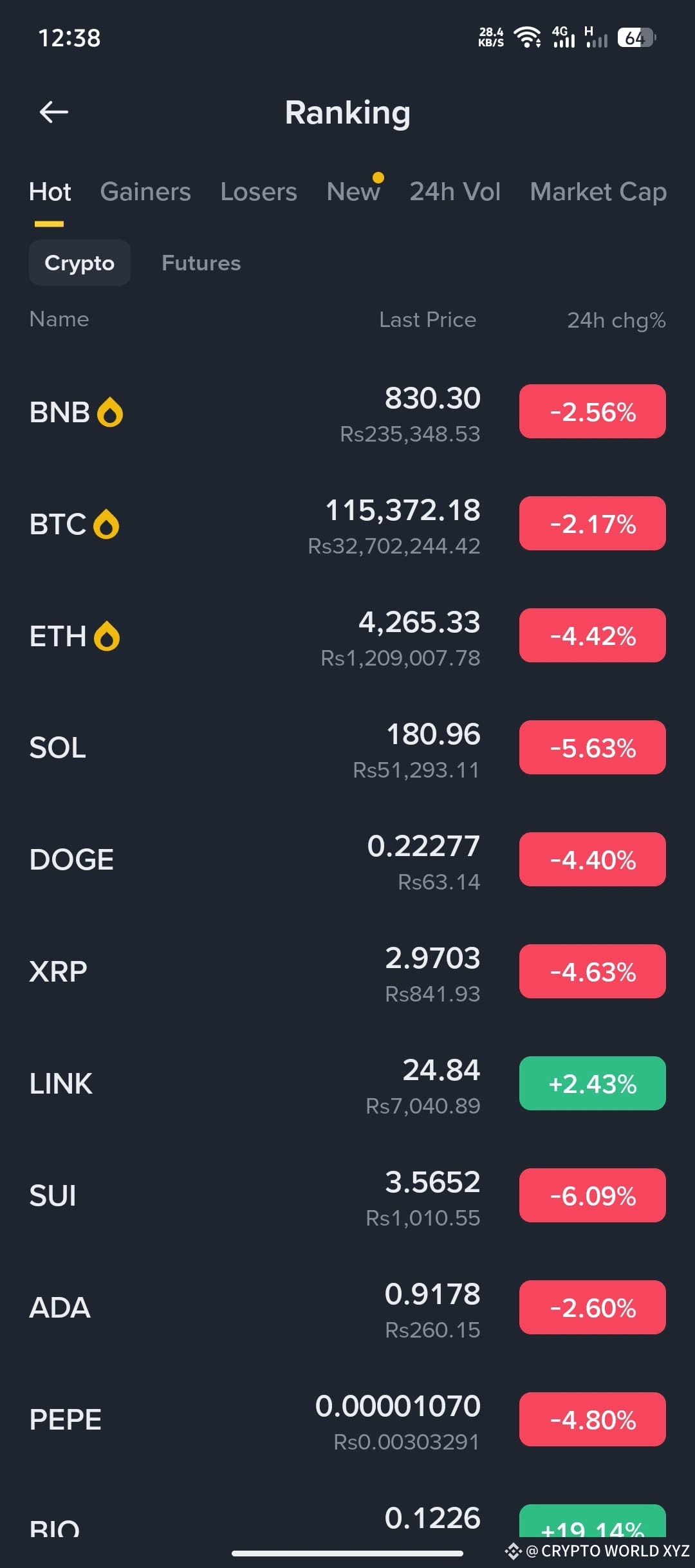Viewport: 695px width, 1568px height.
Task: Sort by Name column header
Action: click(x=59, y=319)
